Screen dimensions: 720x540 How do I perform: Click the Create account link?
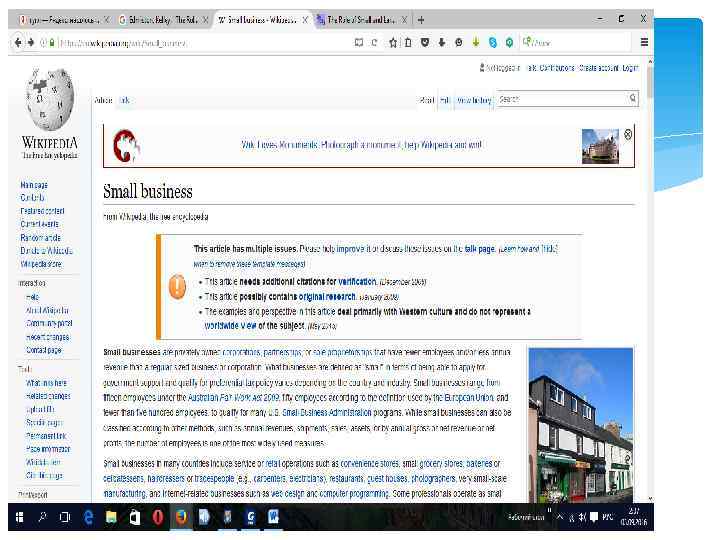tap(598, 68)
